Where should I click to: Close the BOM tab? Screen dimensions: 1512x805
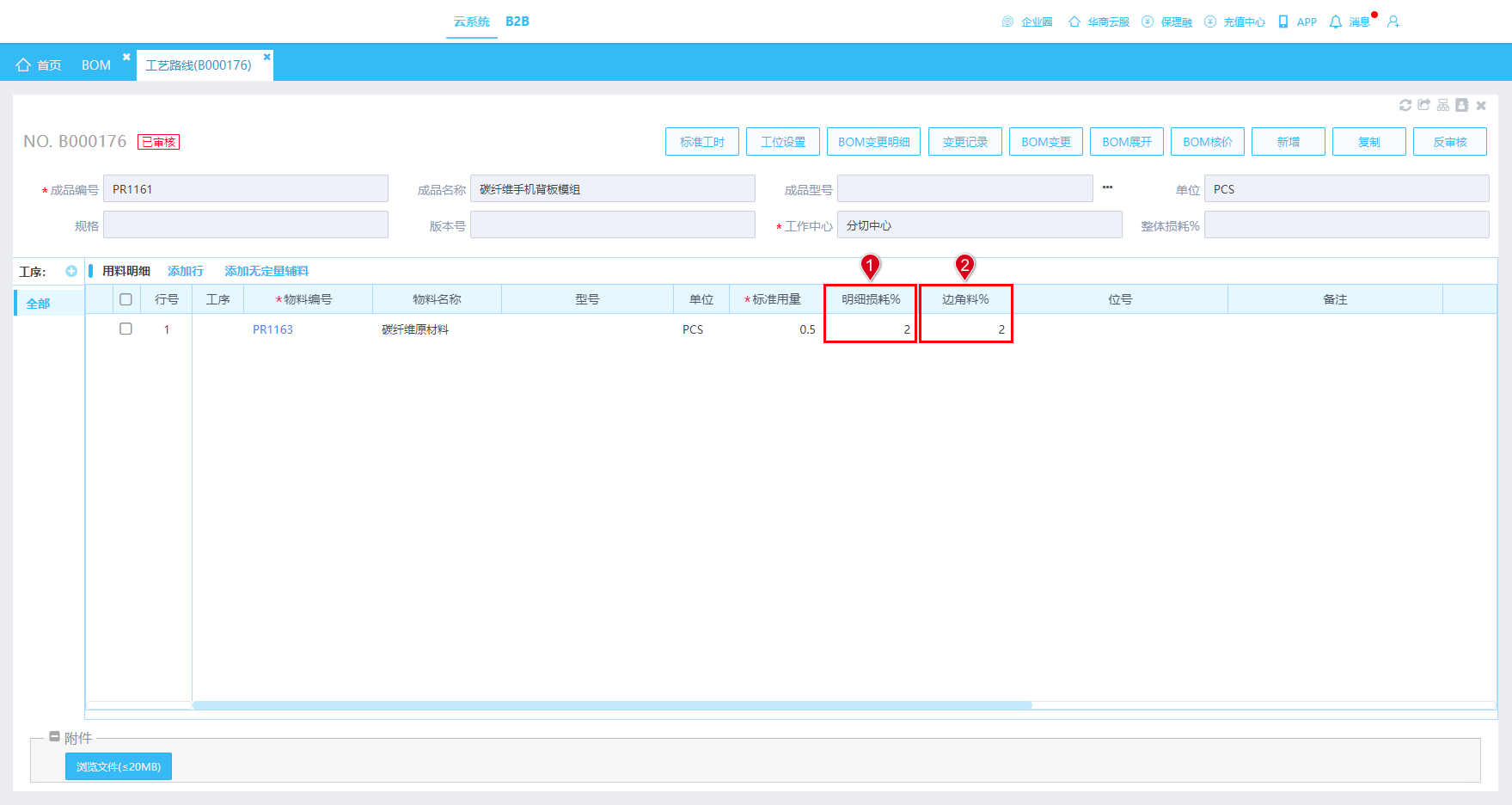[x=126, y=57]
